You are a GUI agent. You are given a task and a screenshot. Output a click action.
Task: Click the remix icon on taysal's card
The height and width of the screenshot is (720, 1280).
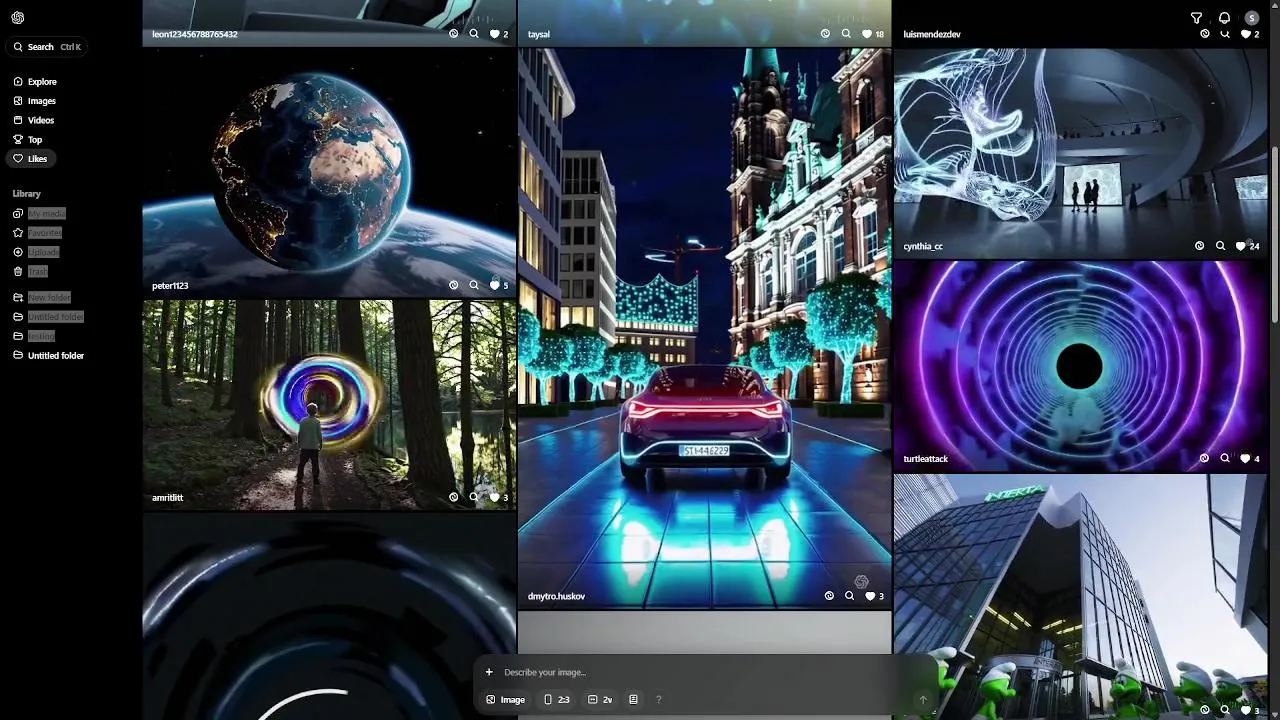(825, 34)
